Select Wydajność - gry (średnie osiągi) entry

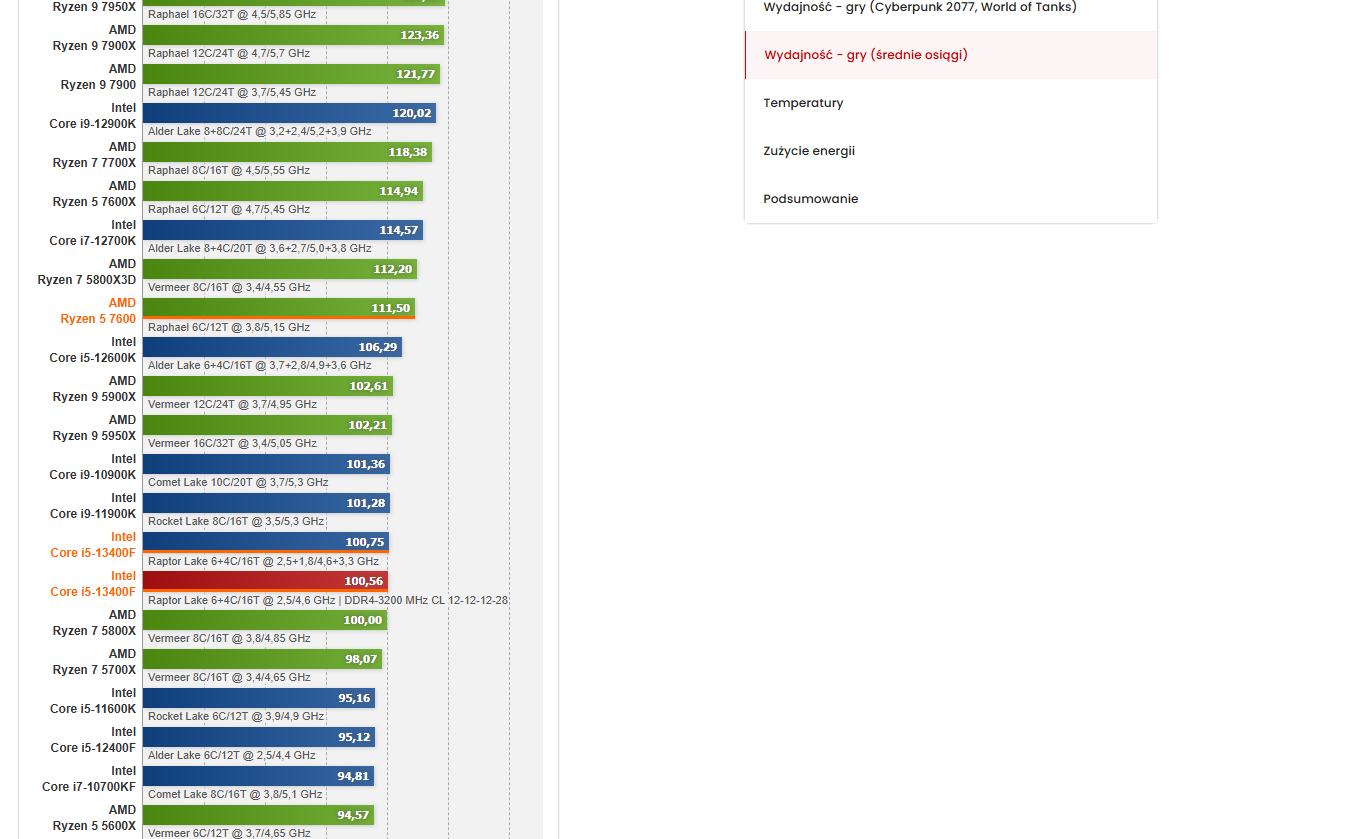point(951,55)
